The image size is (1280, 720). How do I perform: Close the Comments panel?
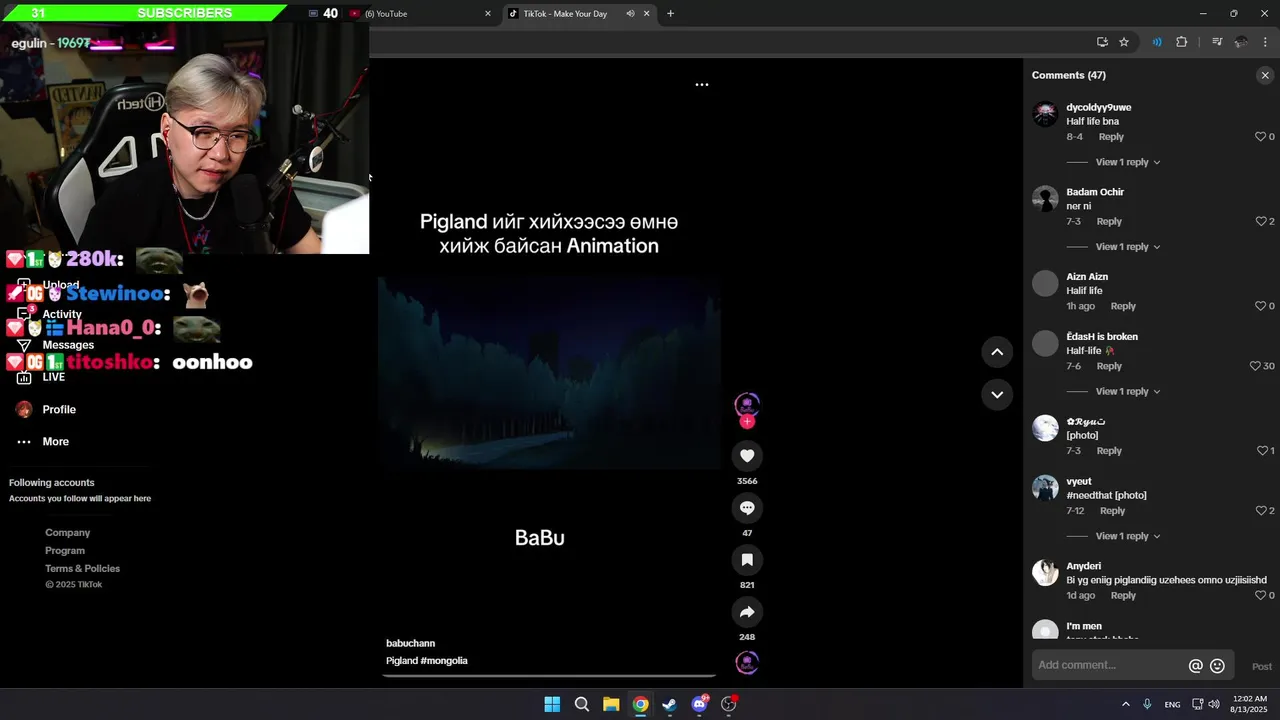point(1265,75)
